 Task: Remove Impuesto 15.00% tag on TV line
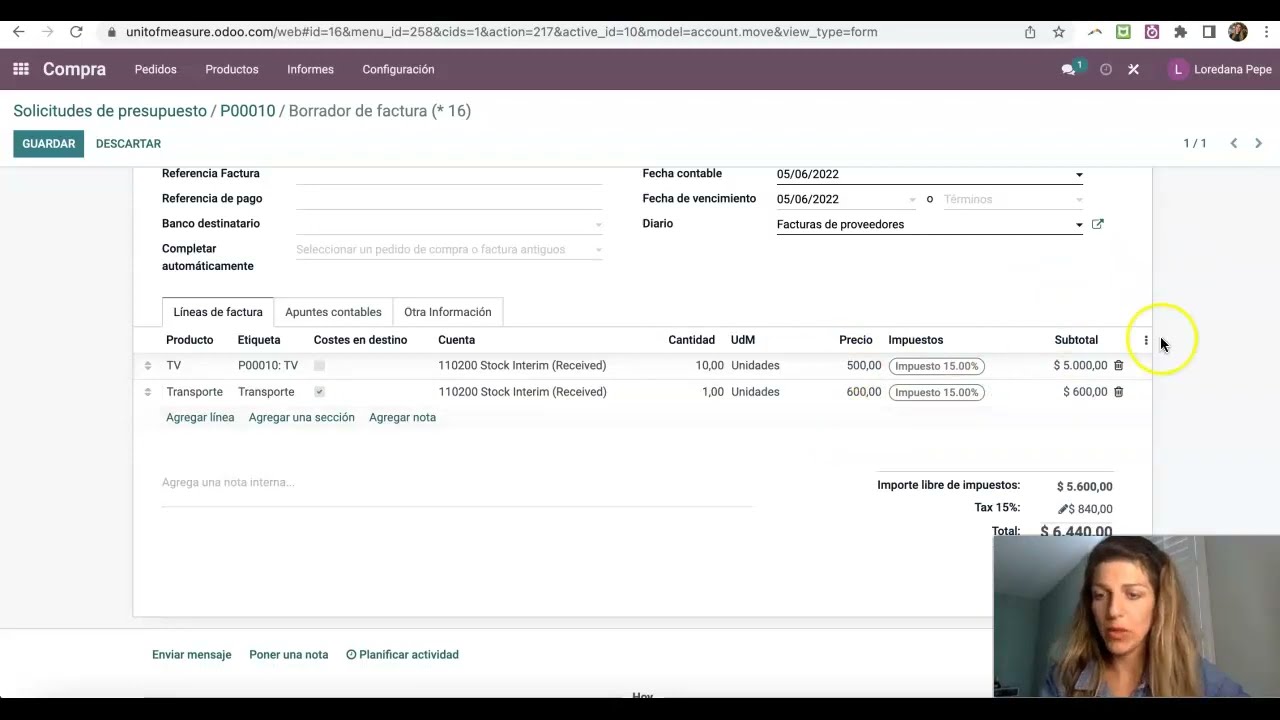pyautogui.click(x=936, y=366)
